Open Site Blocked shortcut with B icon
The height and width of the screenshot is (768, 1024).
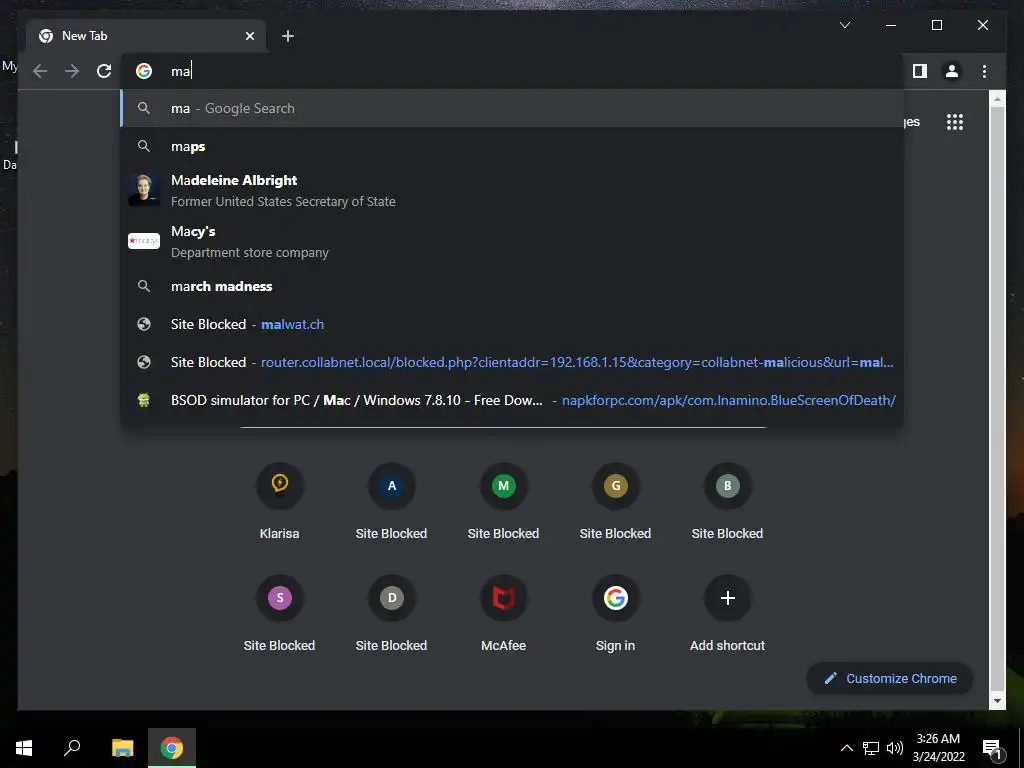coord(728,502)
